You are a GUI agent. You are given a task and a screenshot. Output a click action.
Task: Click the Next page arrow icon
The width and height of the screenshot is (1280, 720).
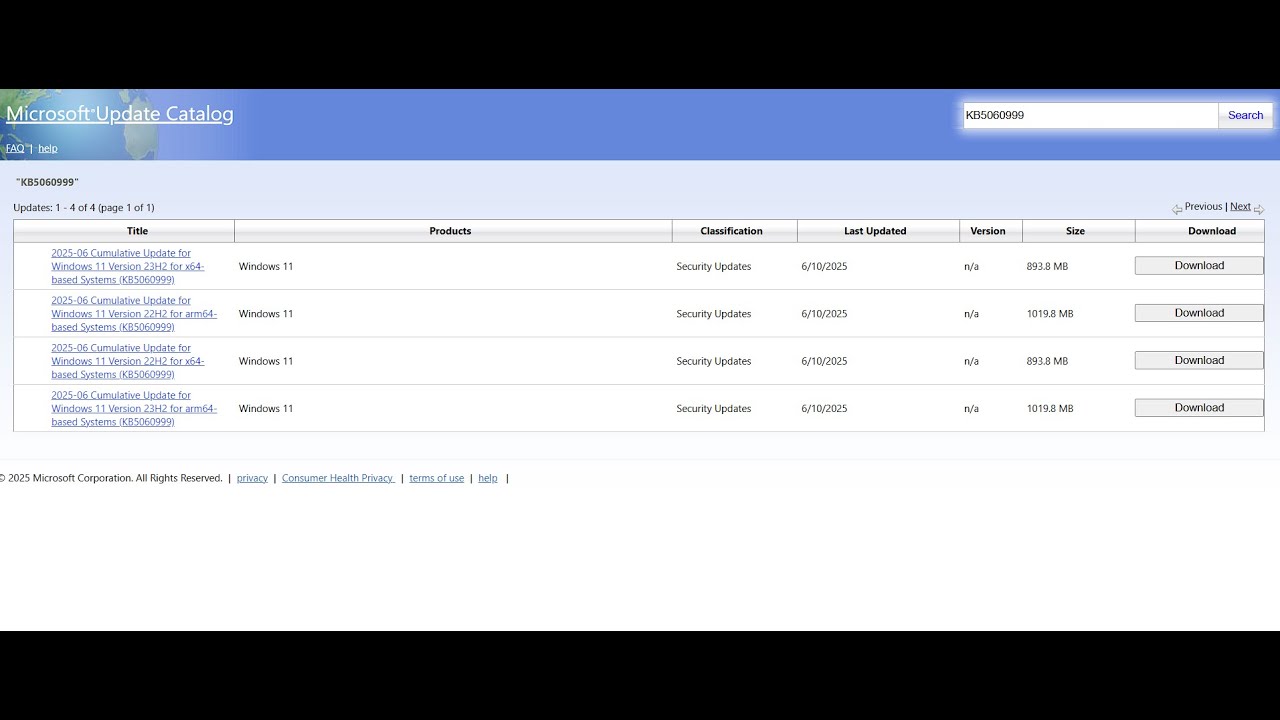point(1259,209)
